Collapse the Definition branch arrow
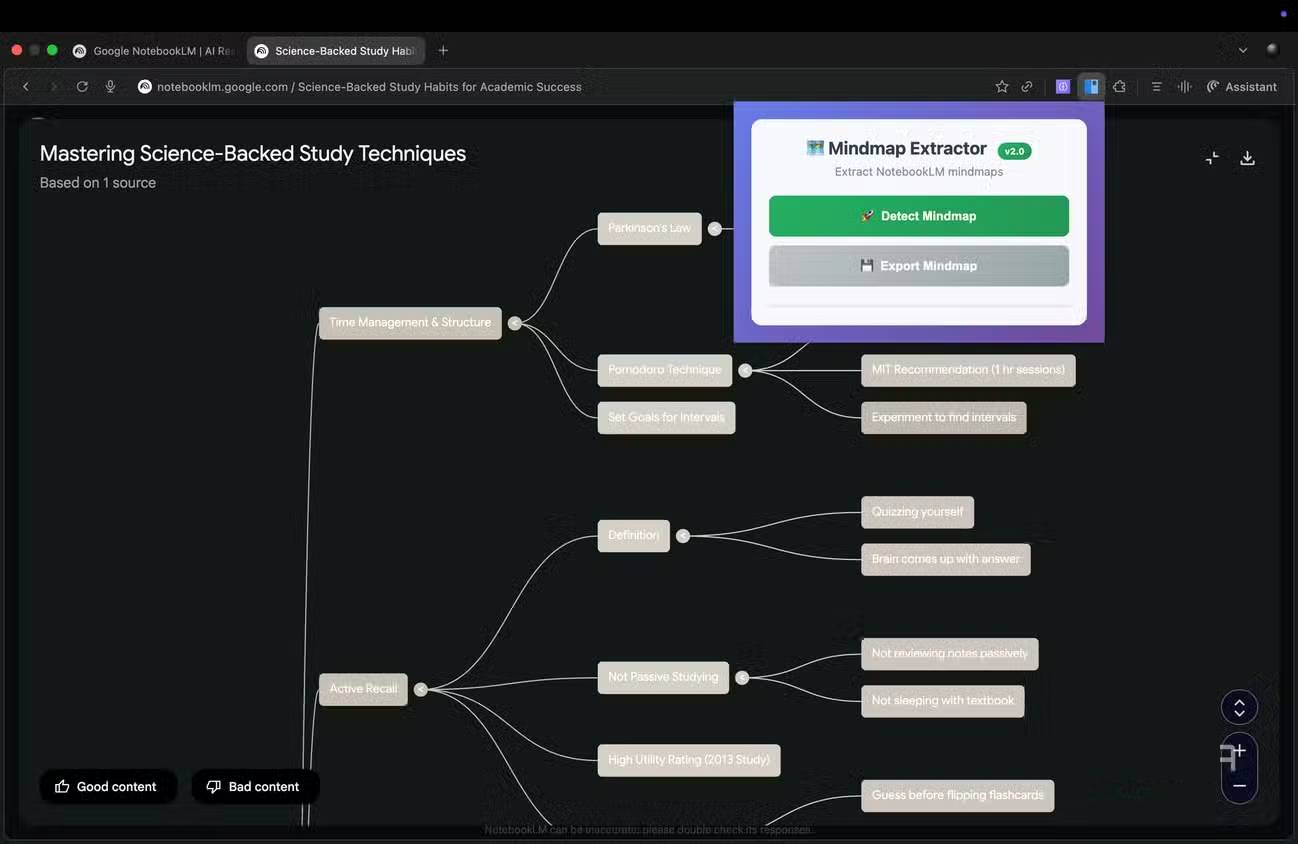1298x844 pixels. [683, 536]
